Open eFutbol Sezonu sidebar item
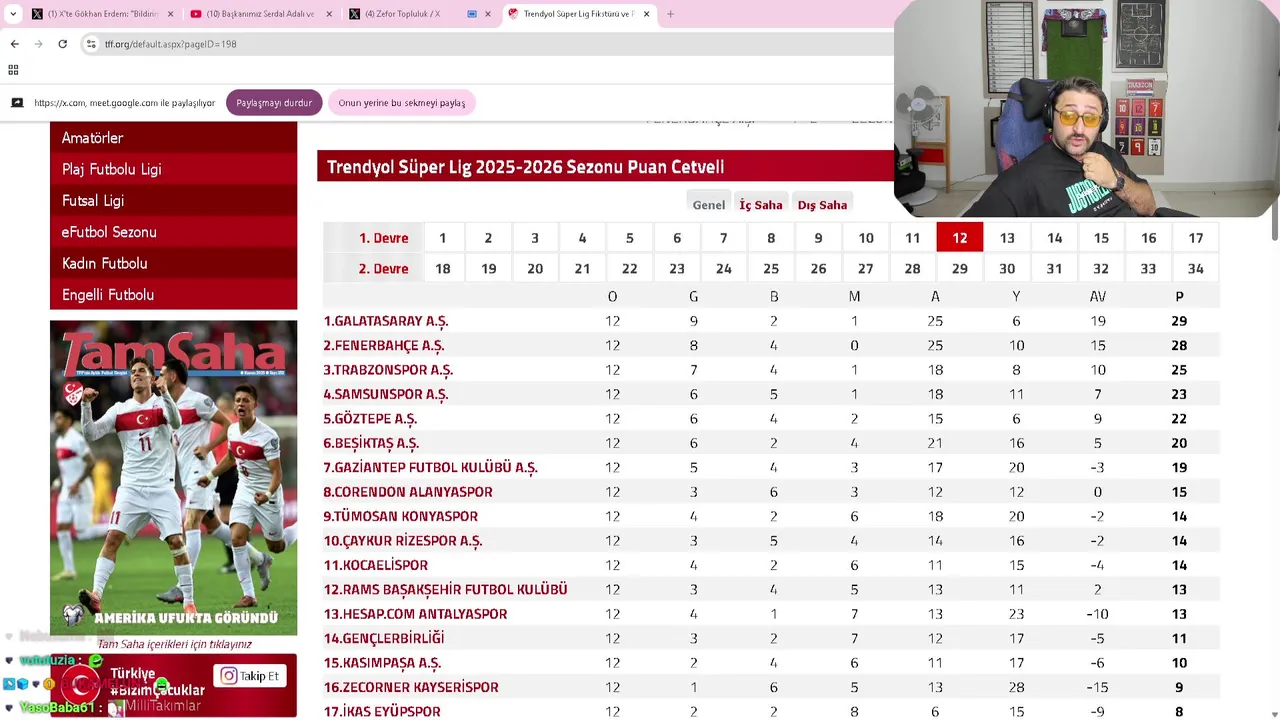This screenshot has width=1280, height=720. point(173,232)
